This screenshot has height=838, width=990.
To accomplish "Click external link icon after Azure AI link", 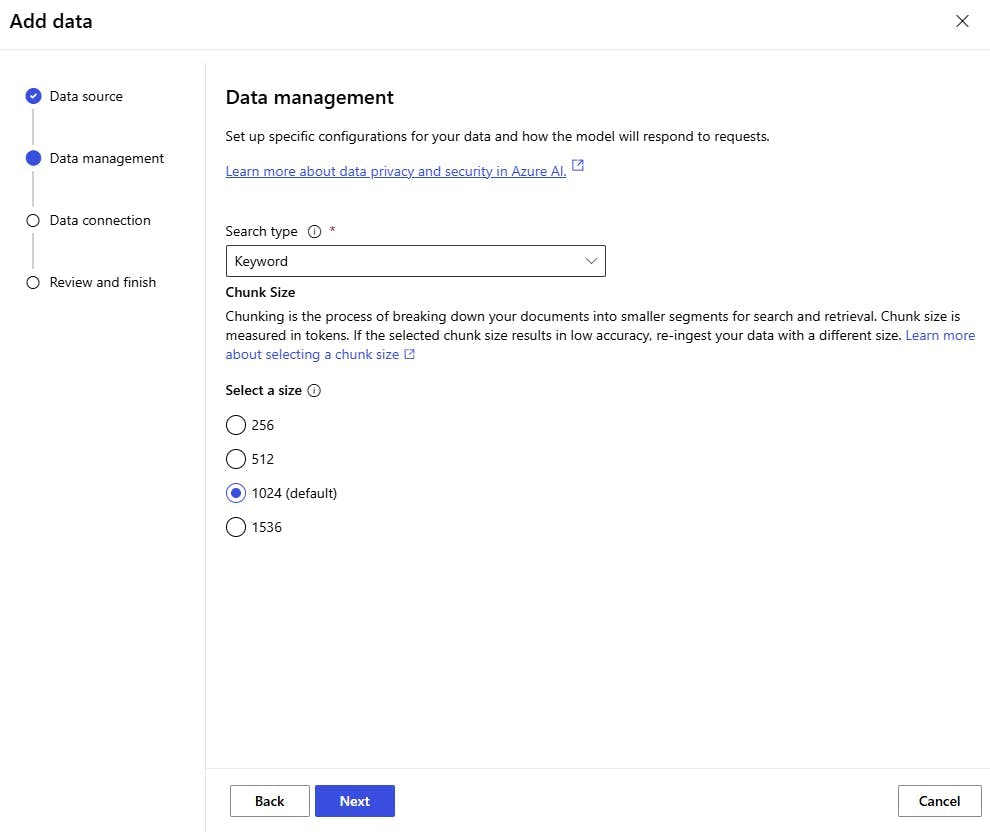I will (578, 167).
